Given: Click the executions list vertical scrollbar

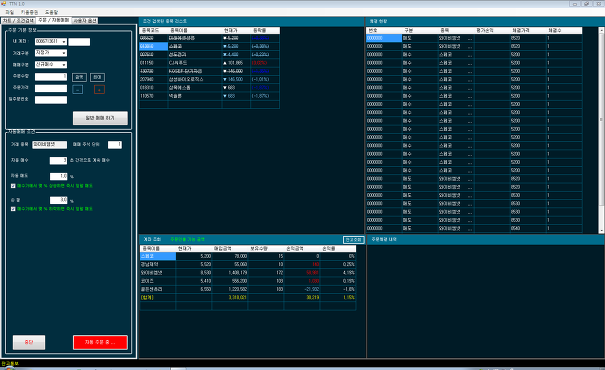Looking at the screenshot, I should (x=601, y=130).
